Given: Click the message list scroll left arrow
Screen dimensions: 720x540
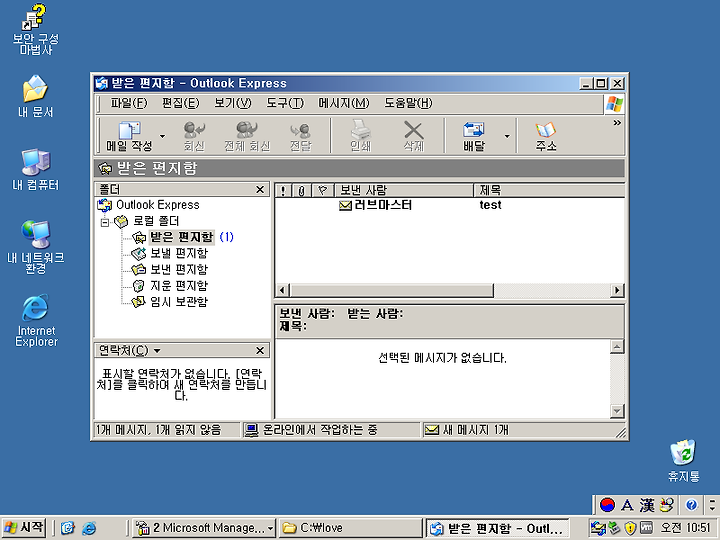Looking at the screenshot, I should coord(282,290).
